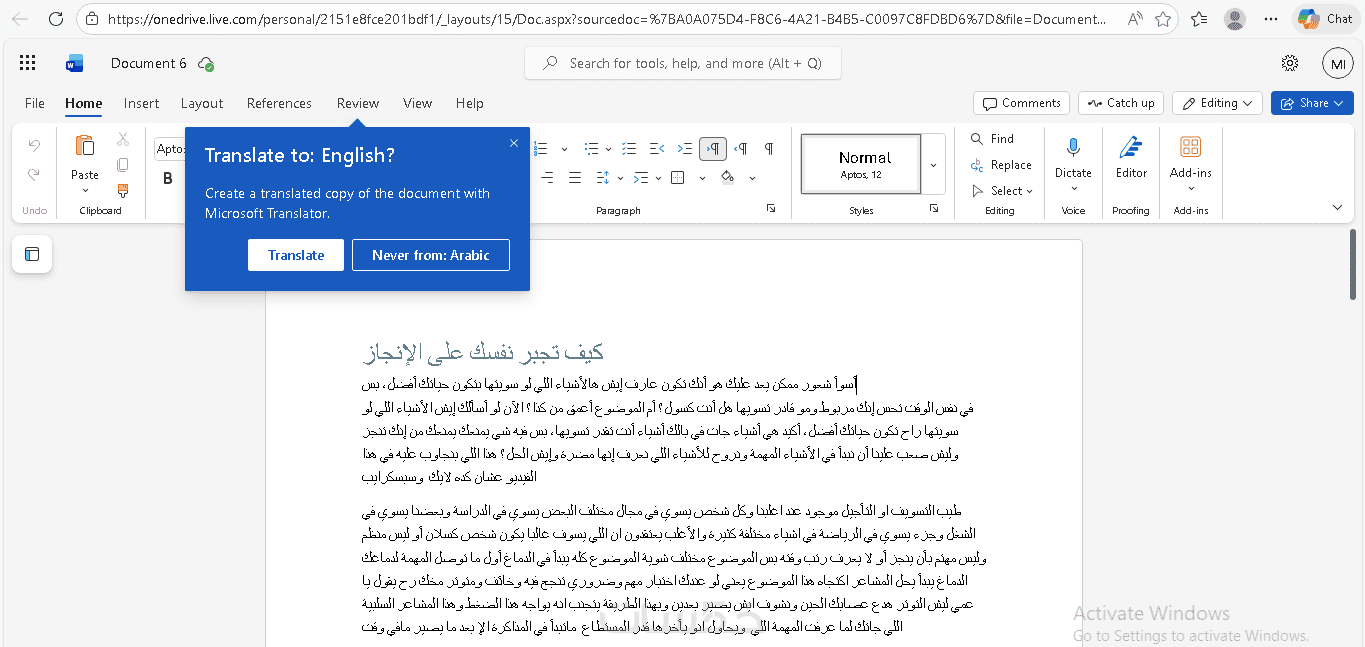Select the Format Painter brush icon

pyautogui.click(x=123, y=190)
